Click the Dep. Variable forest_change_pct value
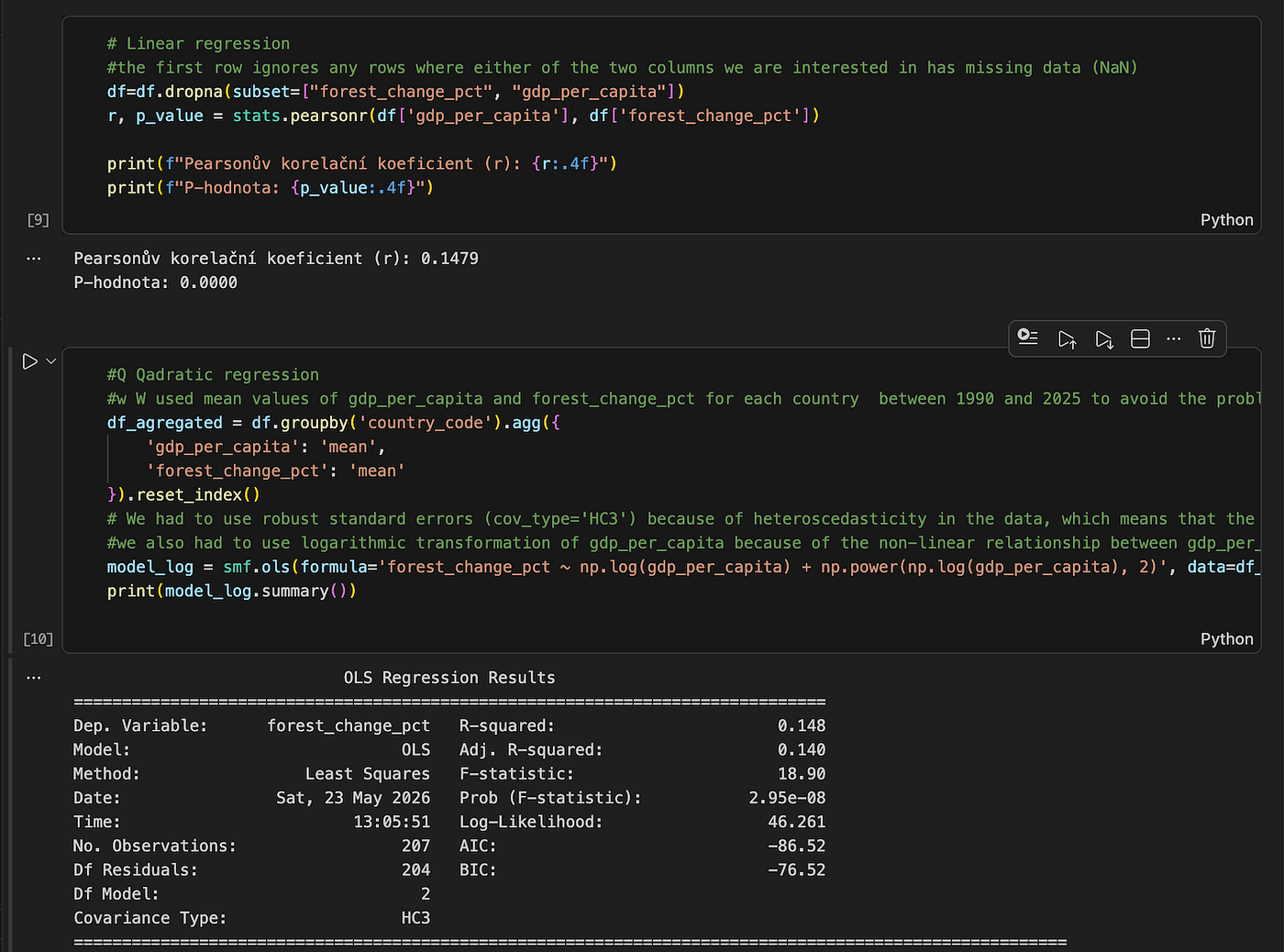The width and height of the screenshot is (1284, 952). (x=349, y=725)
